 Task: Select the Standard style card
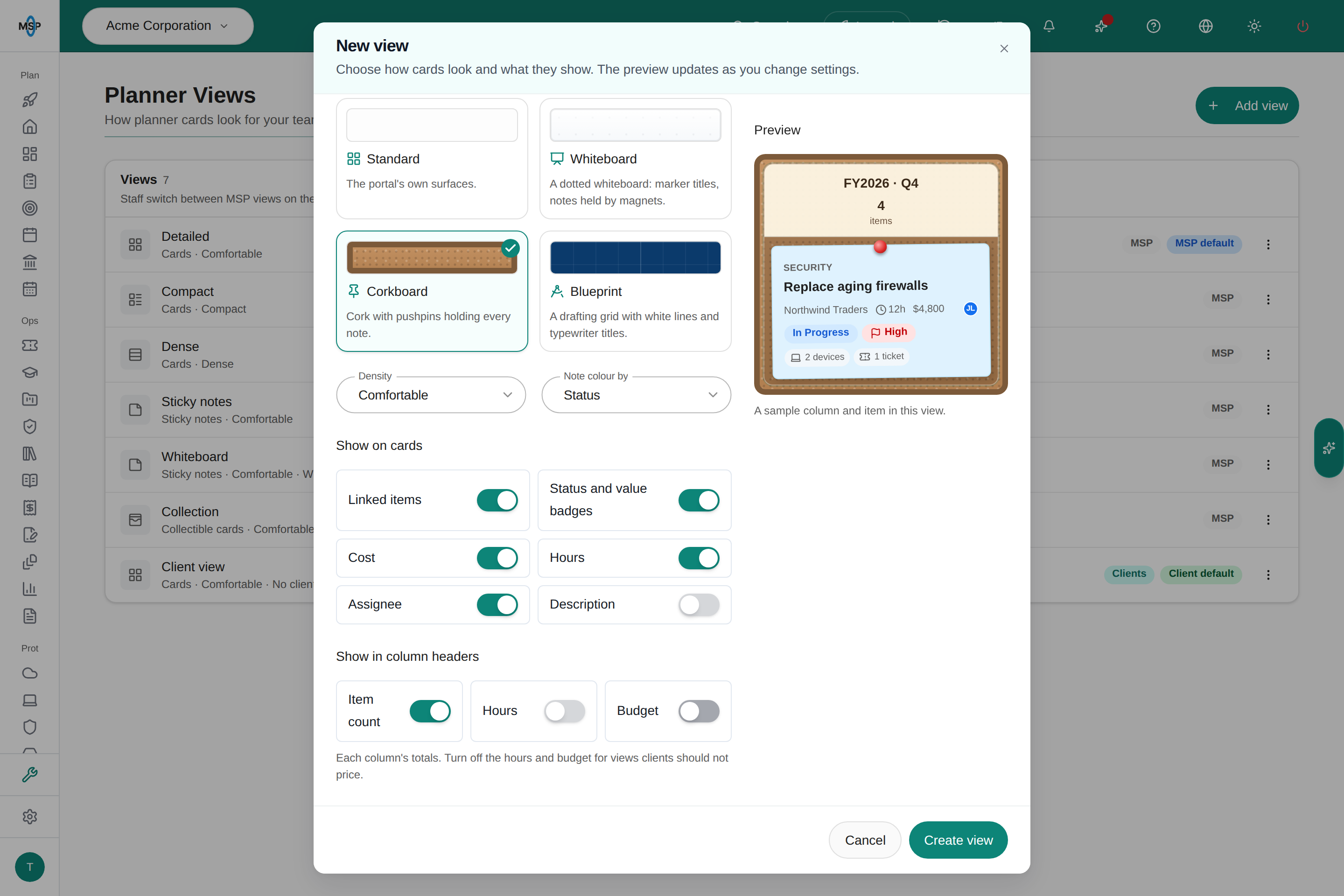[x=432, y=158]
